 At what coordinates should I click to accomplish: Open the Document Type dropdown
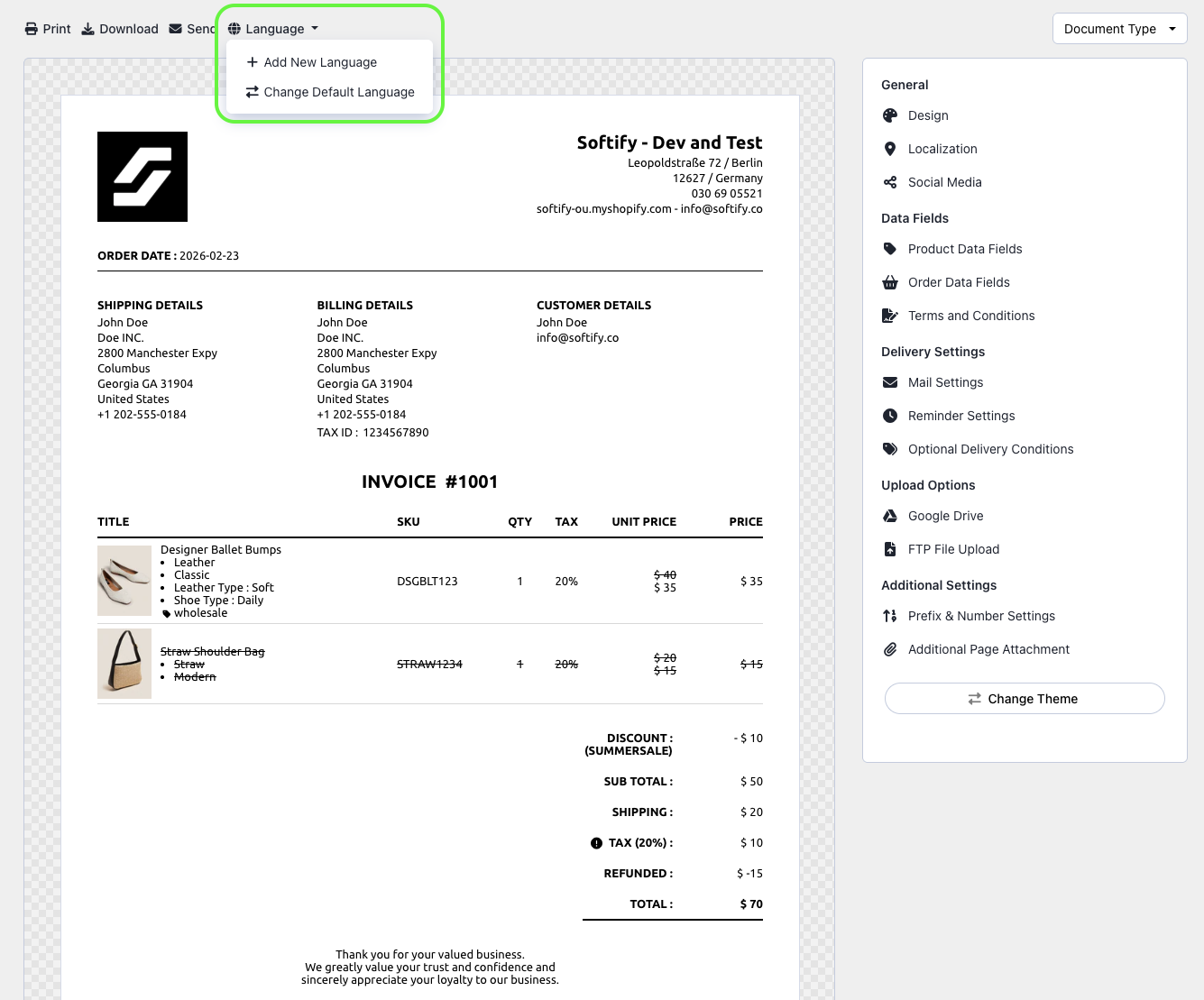click(1119, 29)
